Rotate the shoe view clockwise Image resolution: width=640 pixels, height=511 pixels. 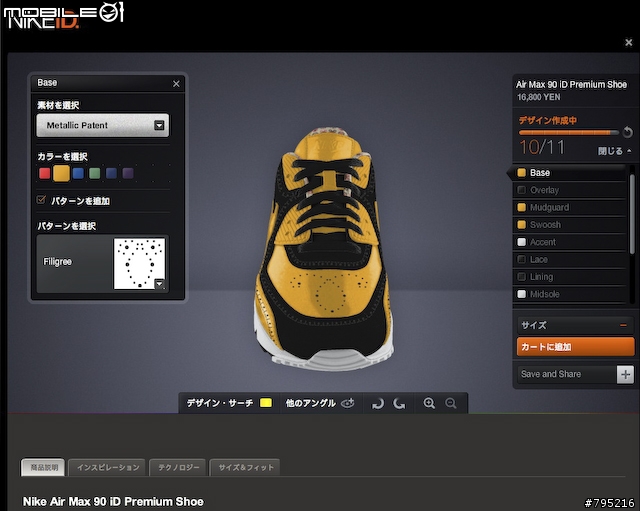point(378,404)
